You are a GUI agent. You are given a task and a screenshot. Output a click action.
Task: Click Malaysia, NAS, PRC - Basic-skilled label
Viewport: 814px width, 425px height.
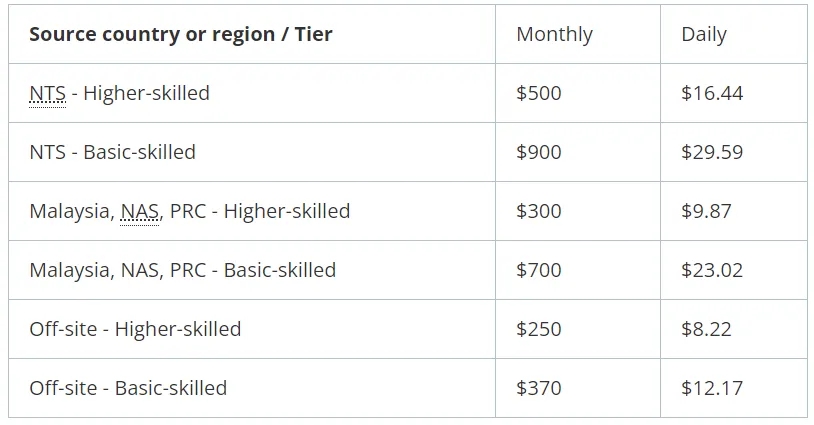(x=183, y=270)
